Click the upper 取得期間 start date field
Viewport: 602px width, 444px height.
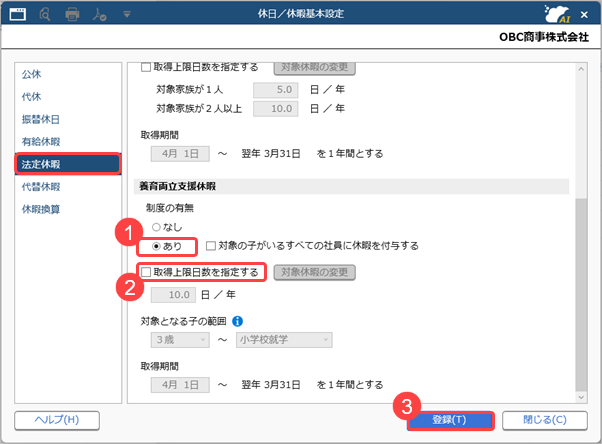point(180,154)
